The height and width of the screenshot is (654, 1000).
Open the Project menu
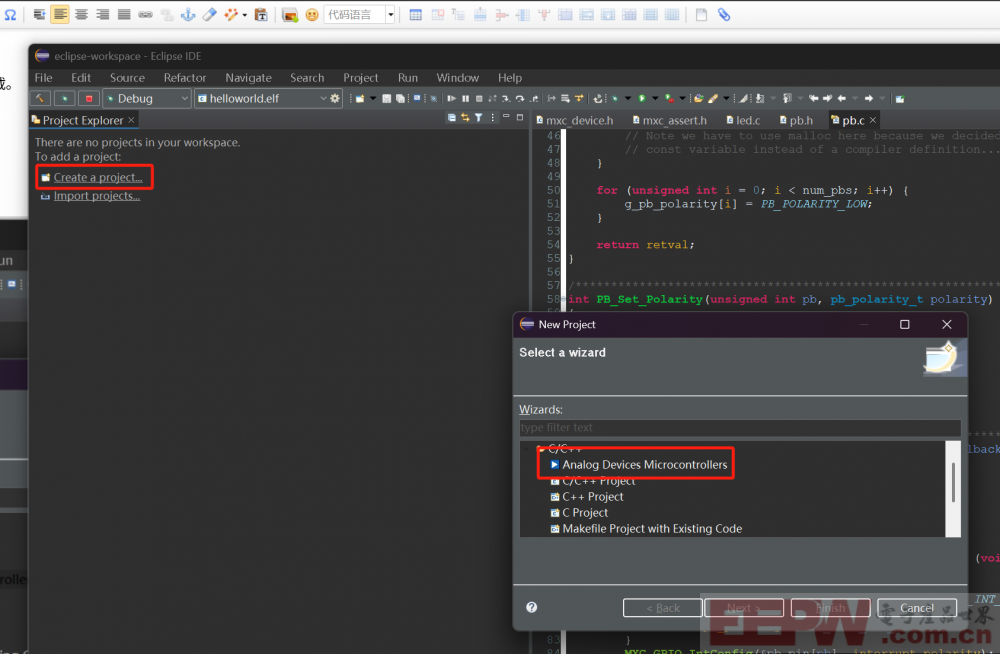[x=360, y=77]
